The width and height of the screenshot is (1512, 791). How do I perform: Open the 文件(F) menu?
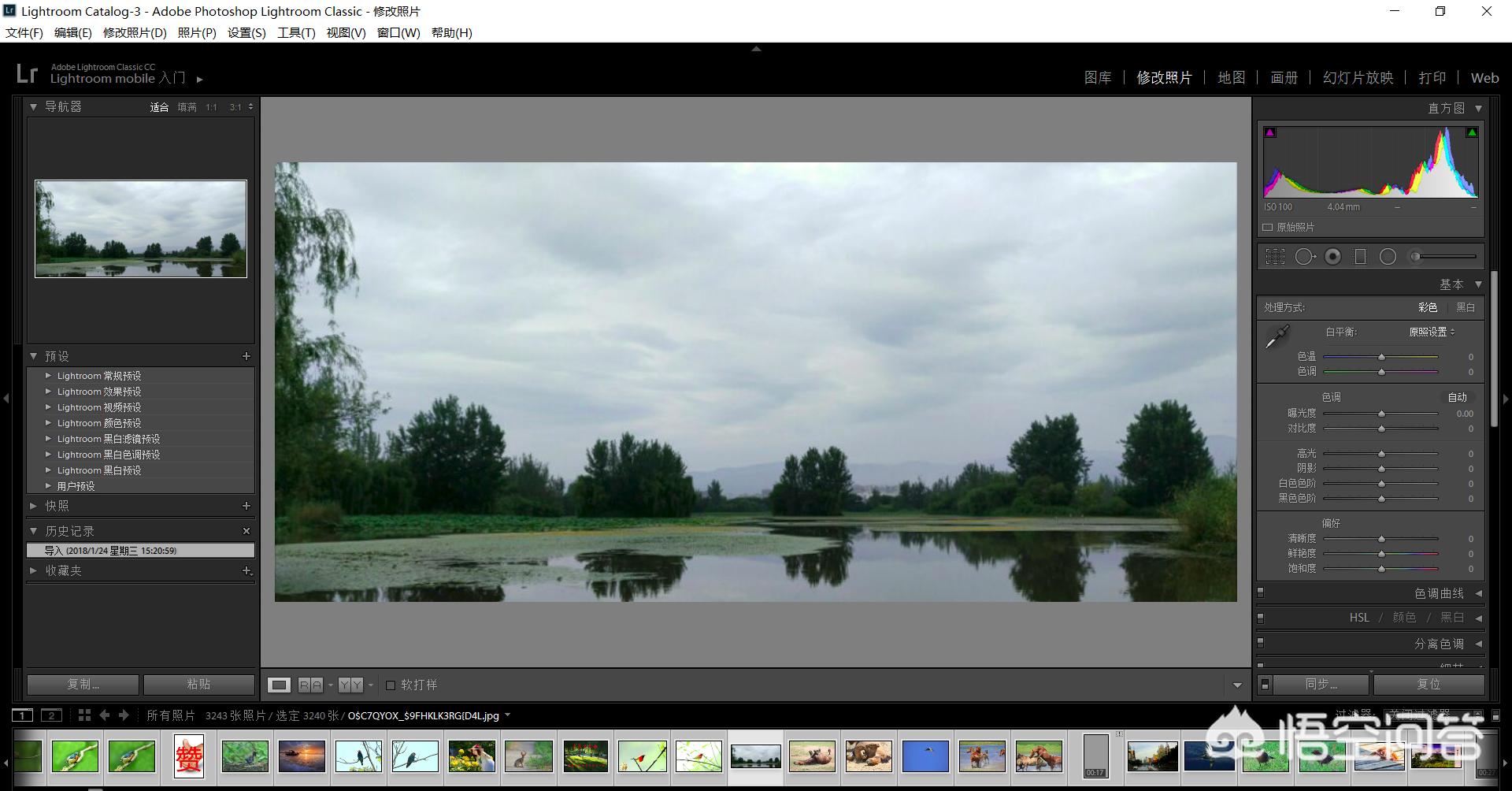point(24,32)
